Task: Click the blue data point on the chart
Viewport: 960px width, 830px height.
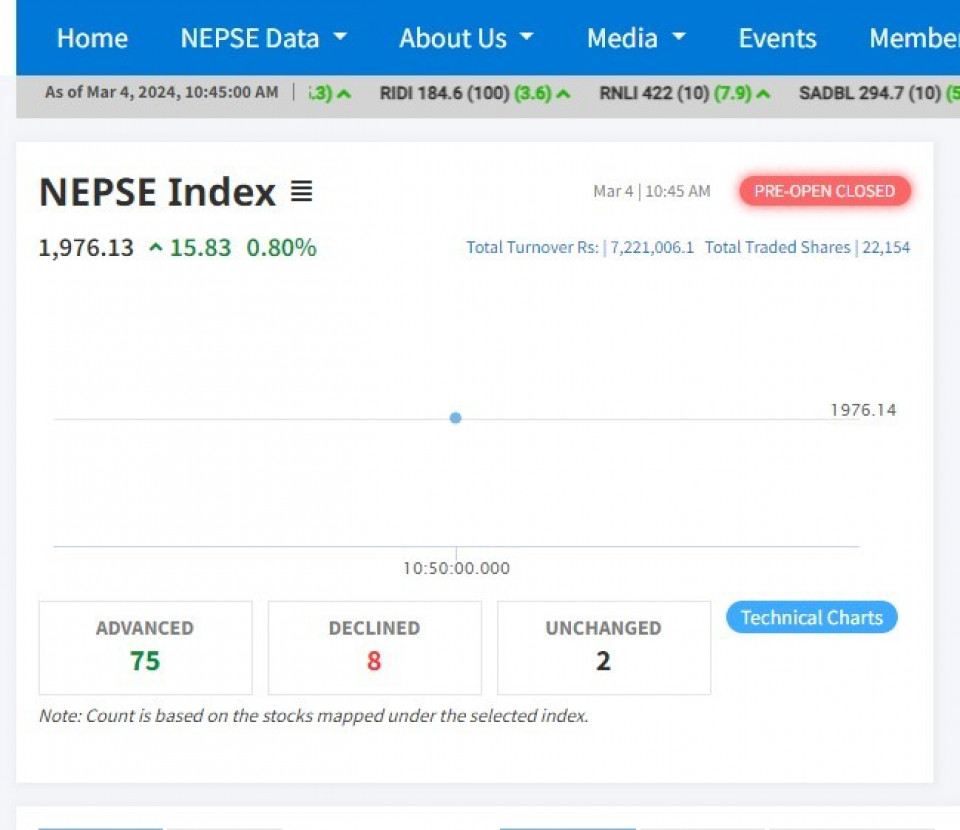Action: pyautogui.click(x=455, y=418)
